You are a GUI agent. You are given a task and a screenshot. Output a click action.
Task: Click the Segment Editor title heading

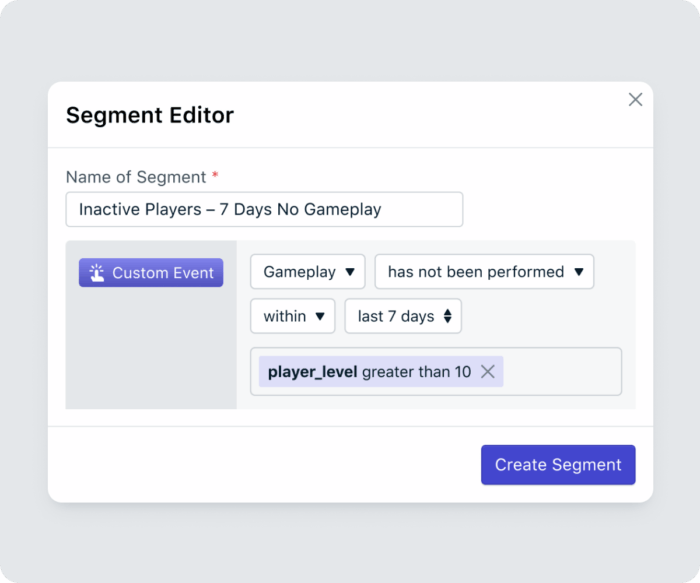point(149,115)
